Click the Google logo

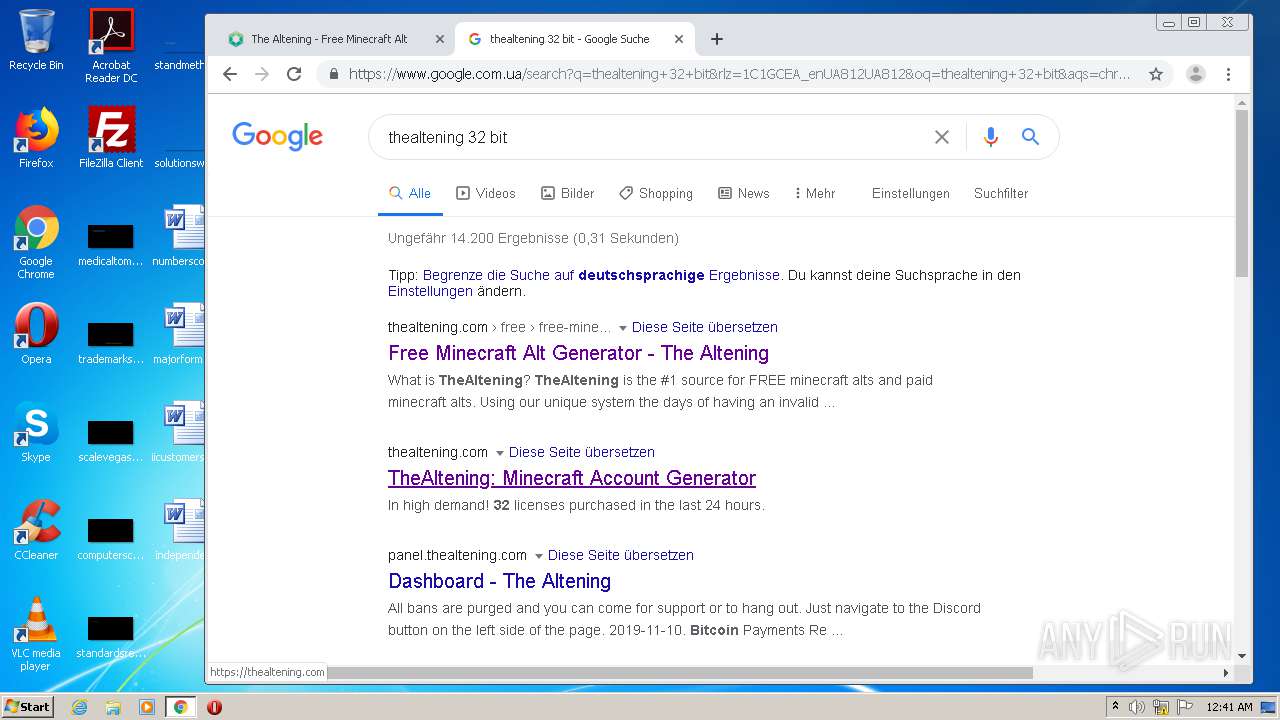[277, 136]
